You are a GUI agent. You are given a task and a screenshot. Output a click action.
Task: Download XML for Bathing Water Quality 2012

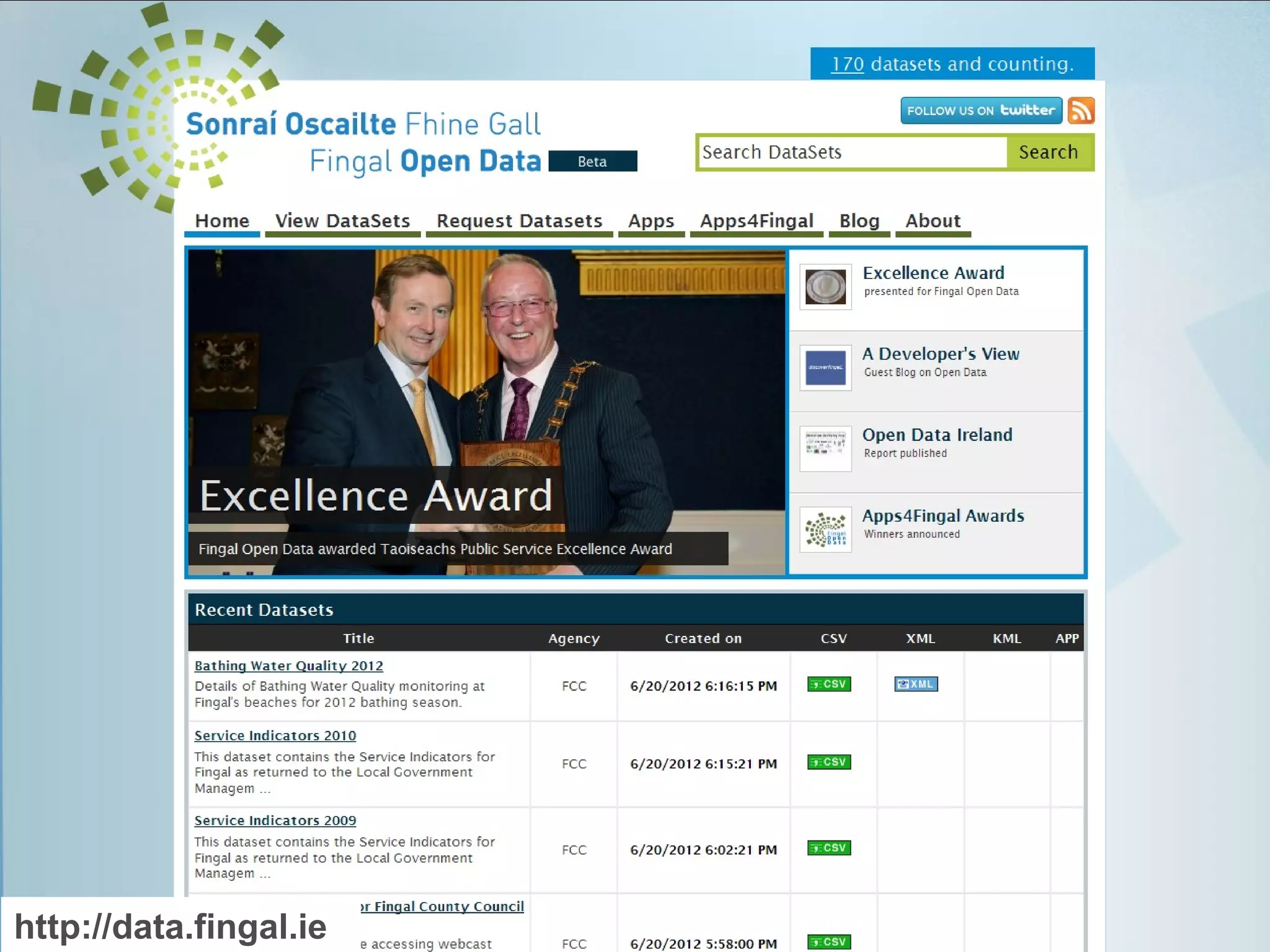click(916, 684)
